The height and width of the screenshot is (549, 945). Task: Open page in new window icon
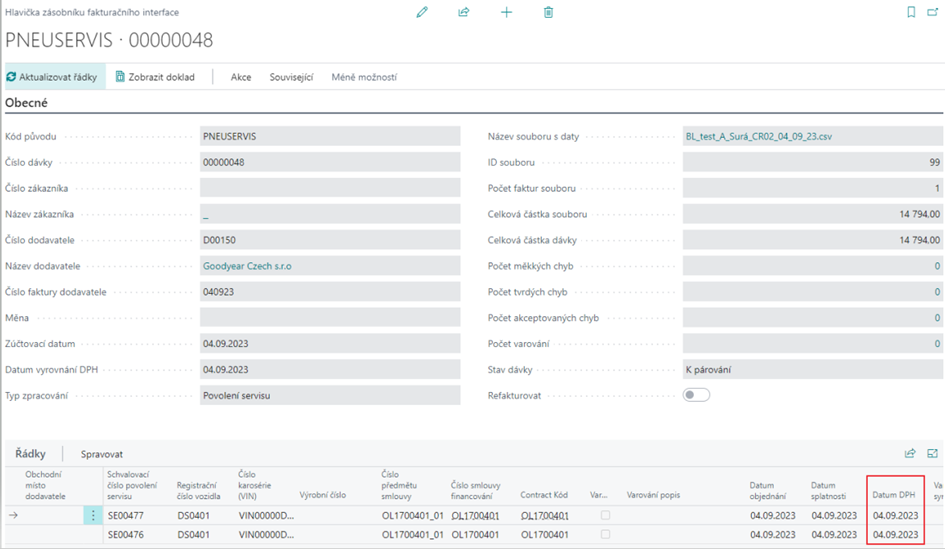pyautogui.click(x=933, y=12)
